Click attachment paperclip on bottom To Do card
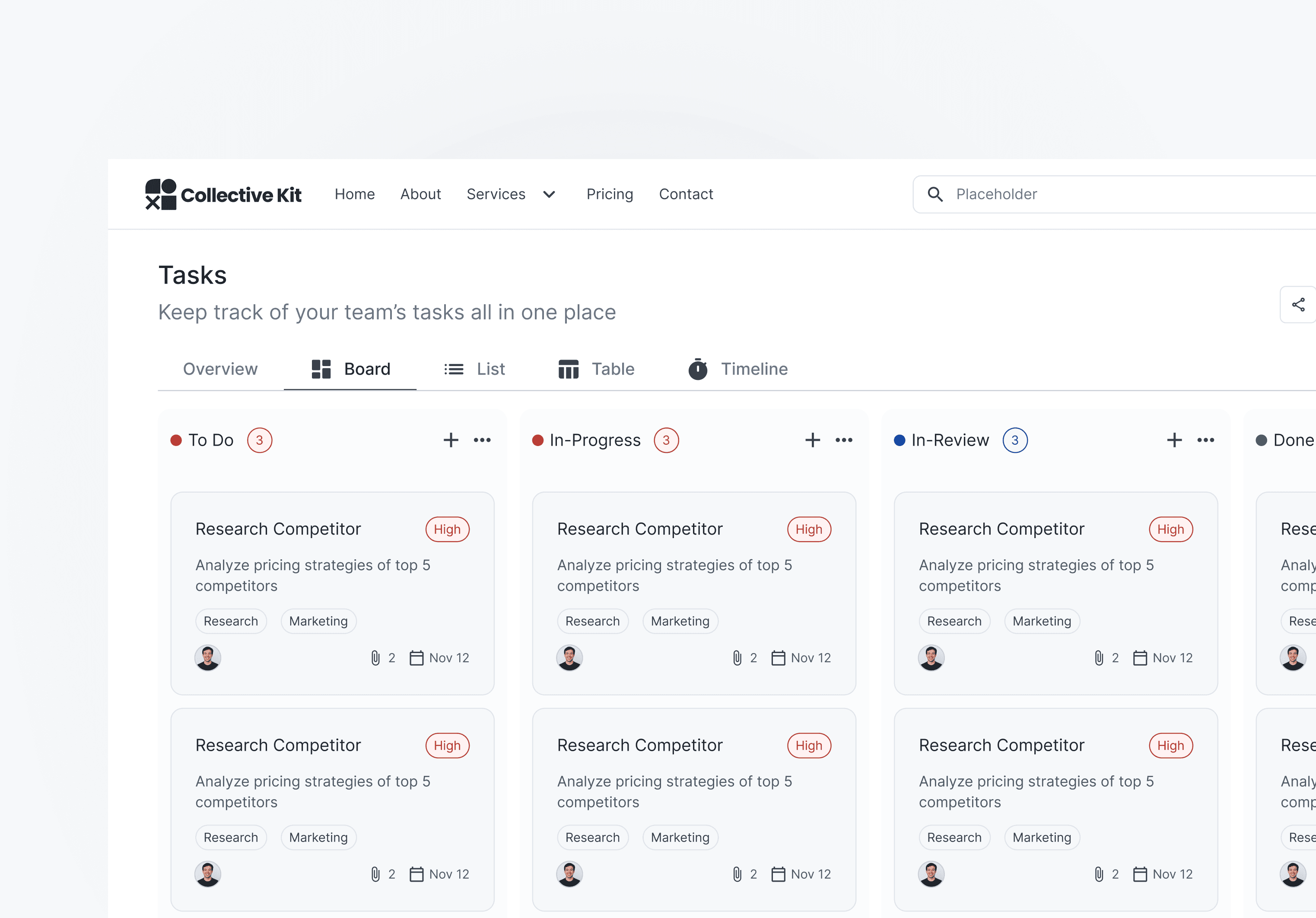Image resolution: width=1316 pixels, height=918 pixels. [375, 874]
